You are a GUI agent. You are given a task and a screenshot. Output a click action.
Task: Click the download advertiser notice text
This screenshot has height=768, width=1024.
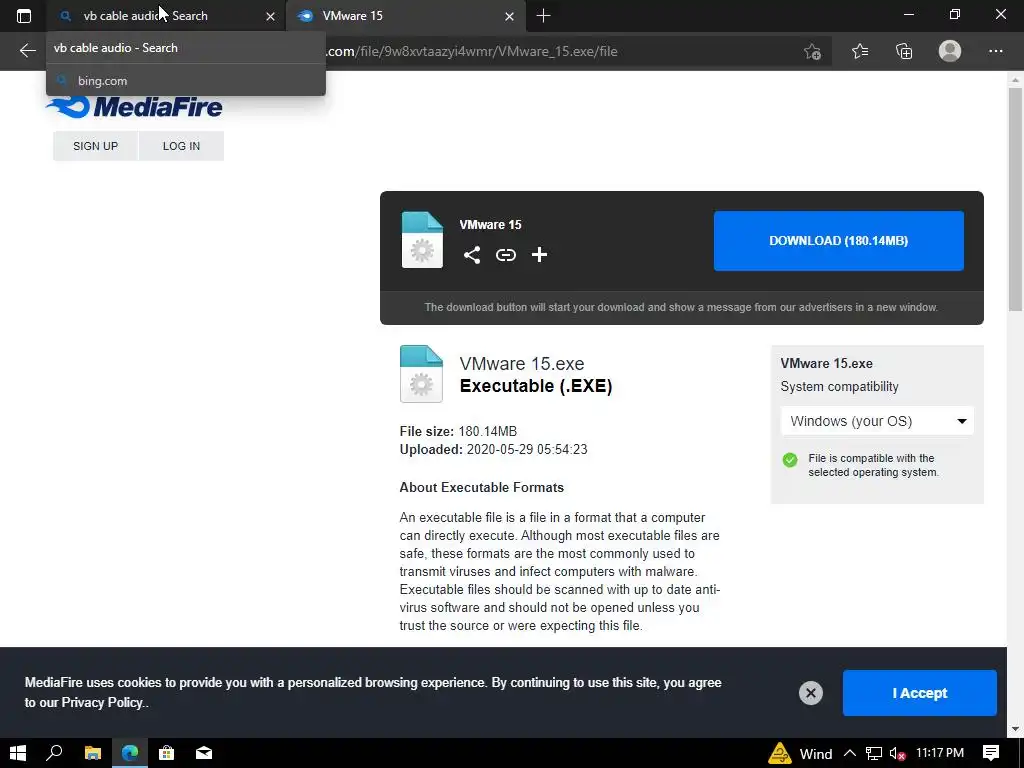(x=681, y=307)
